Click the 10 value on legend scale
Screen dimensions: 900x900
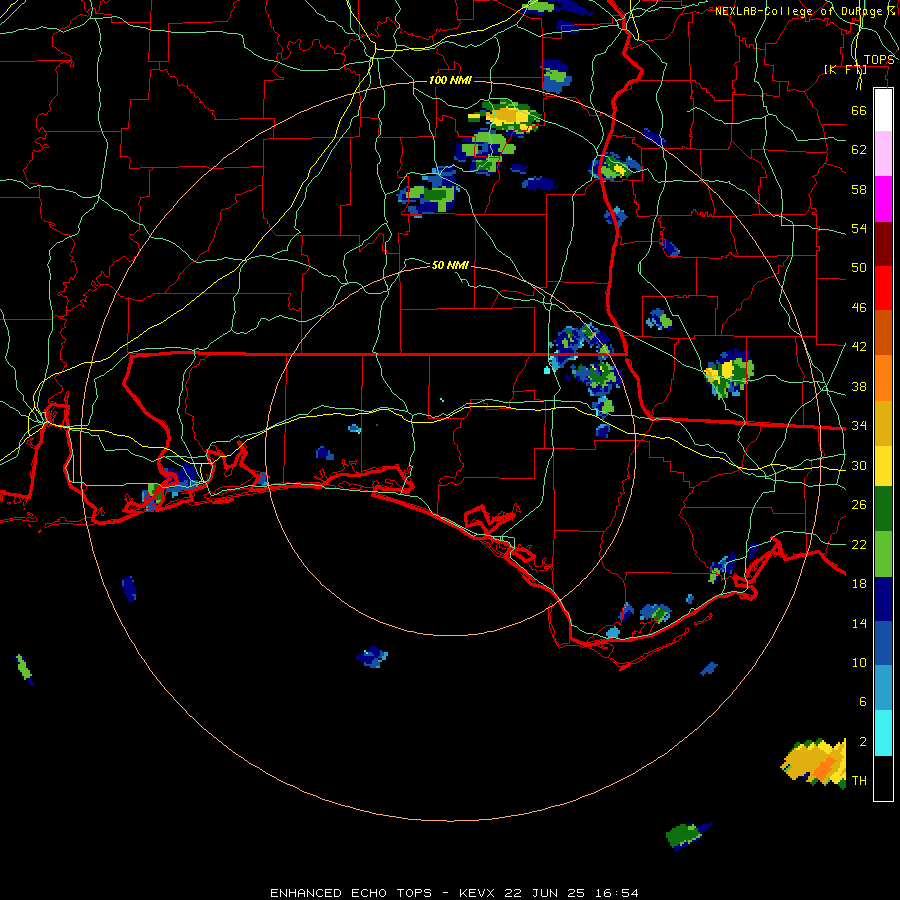[859, 662]
